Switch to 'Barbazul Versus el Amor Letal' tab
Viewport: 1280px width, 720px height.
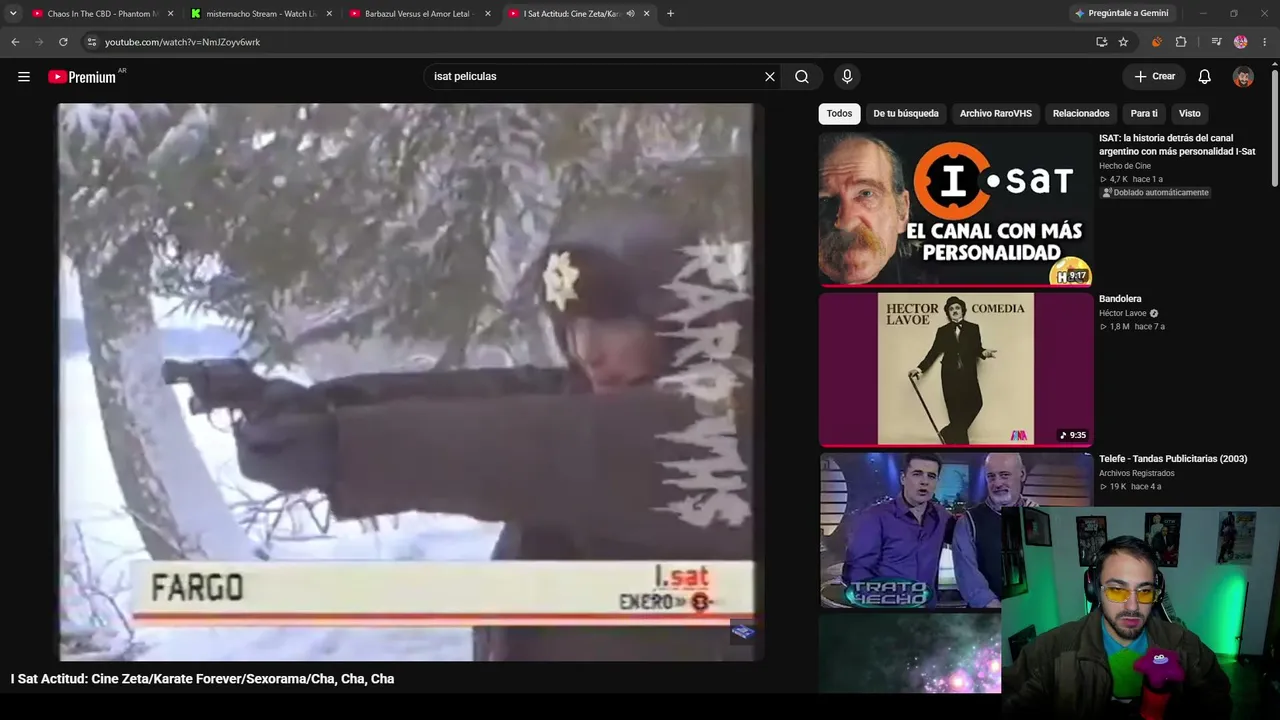click(421, 14)
